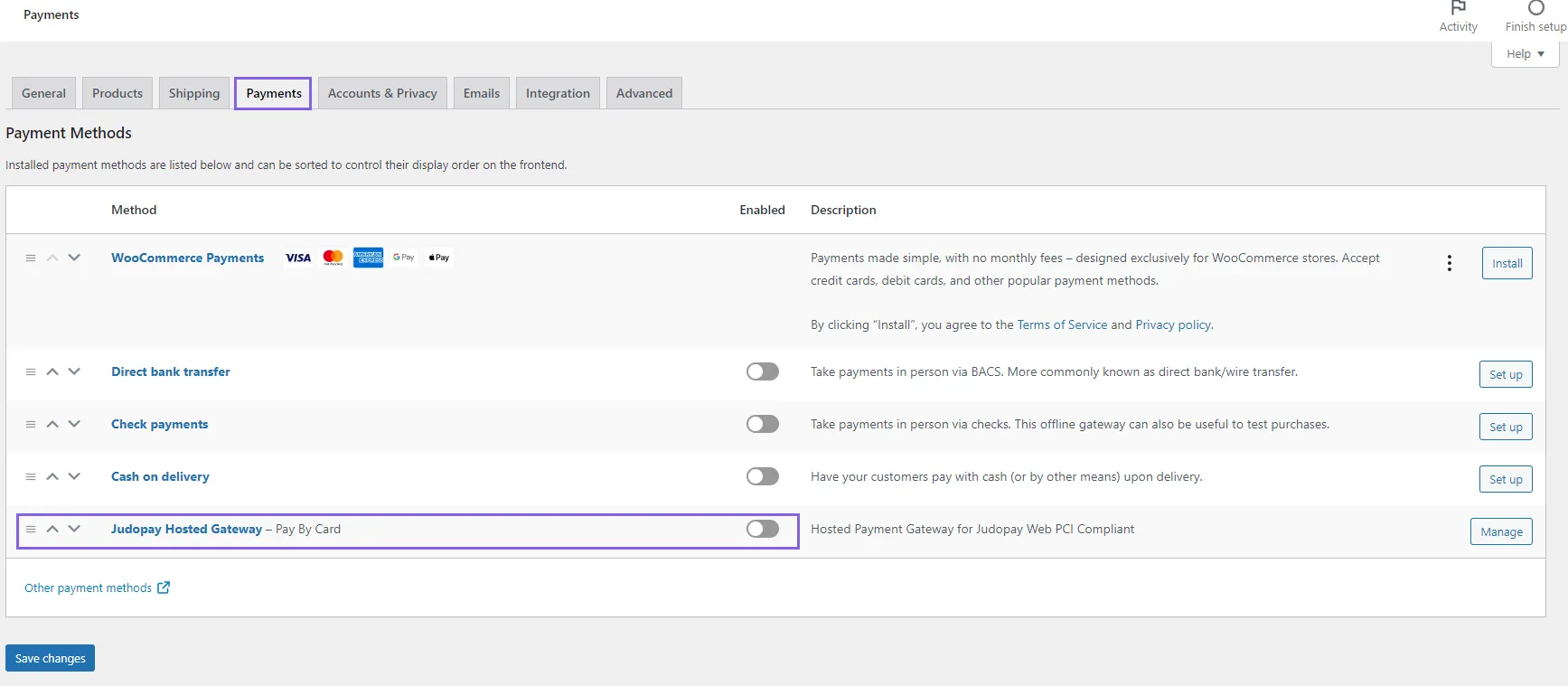
Task: Open the Privacy policy link
Action: pos(1173,324)
